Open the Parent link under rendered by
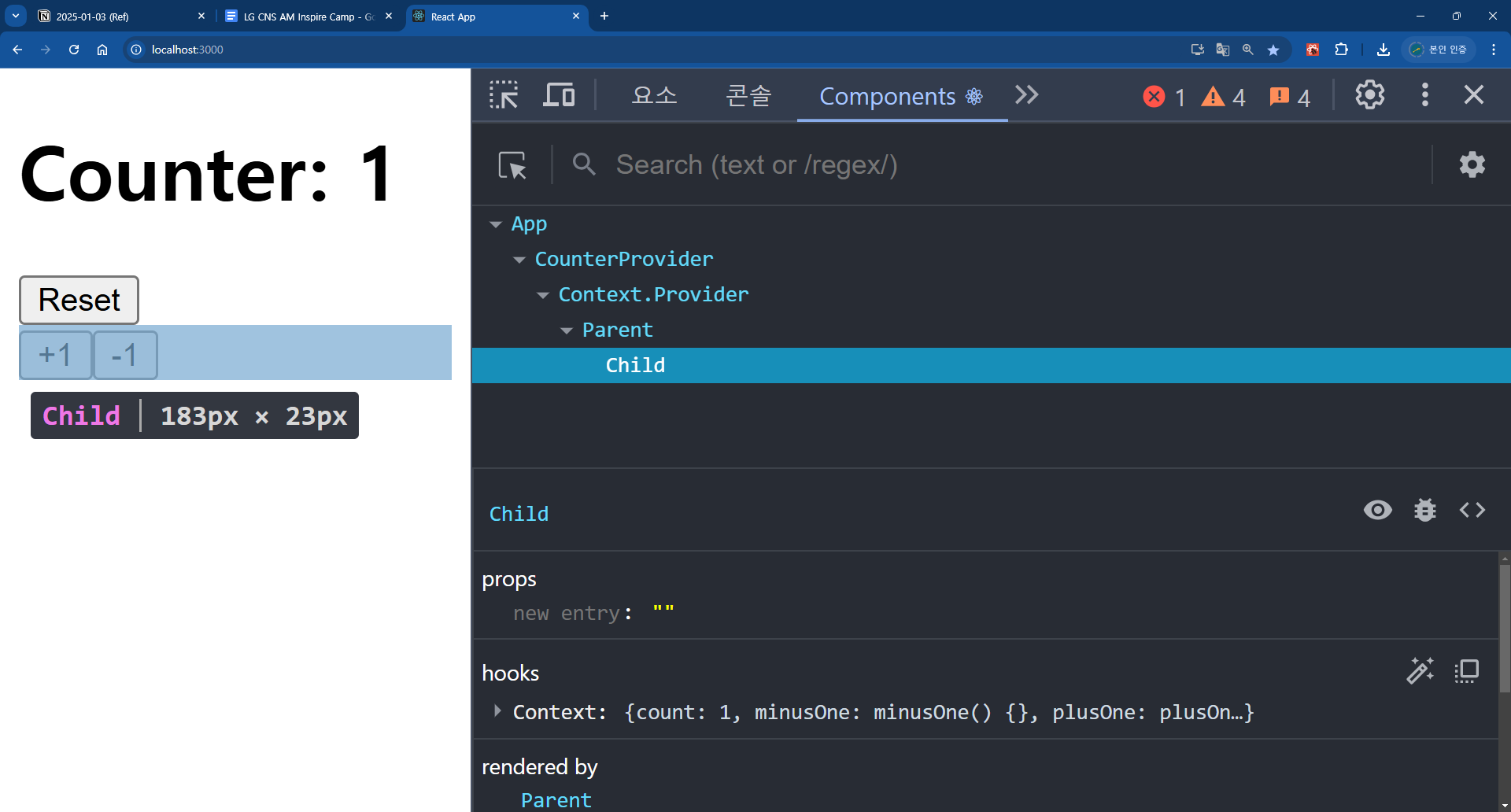 coord(556,800)
